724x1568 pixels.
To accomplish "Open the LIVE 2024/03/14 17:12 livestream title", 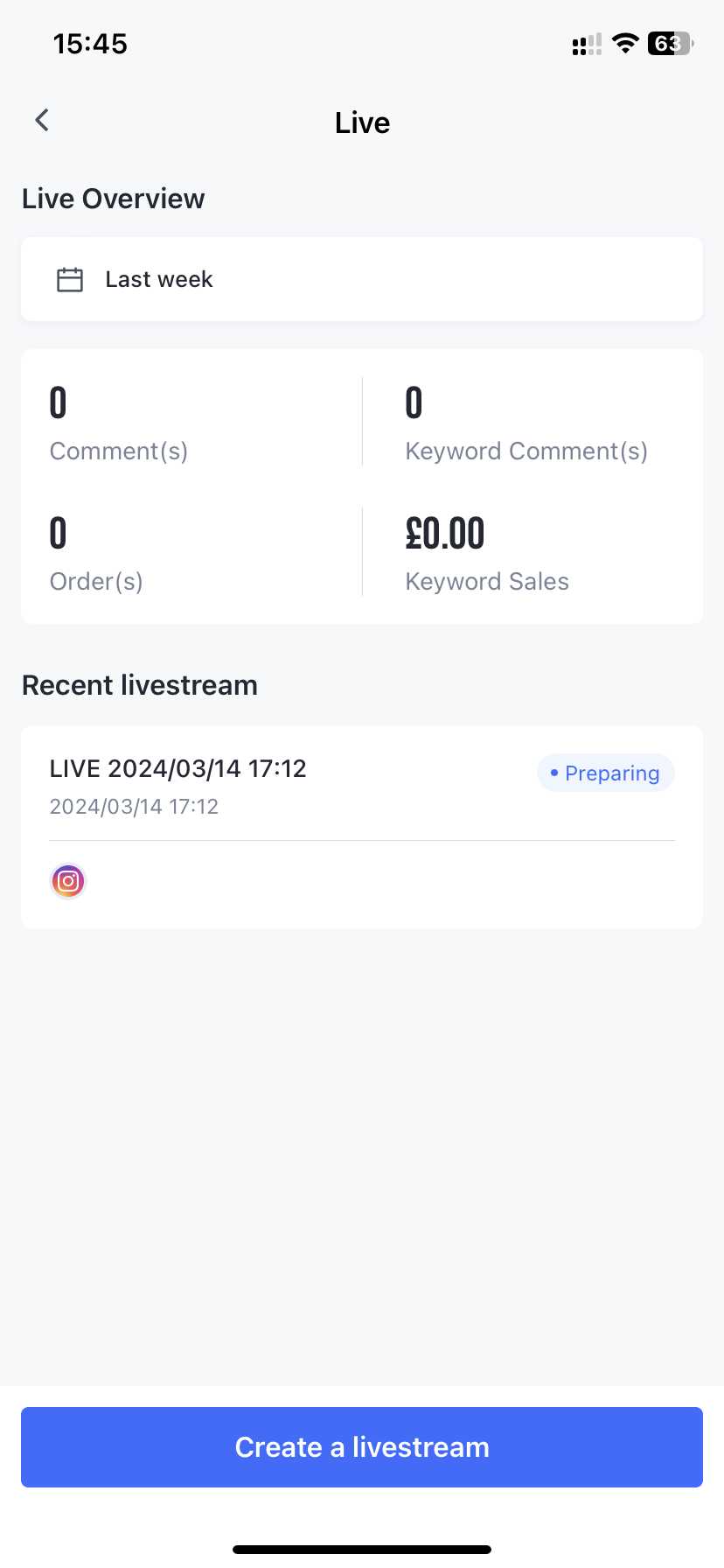I will coord(178,769).
